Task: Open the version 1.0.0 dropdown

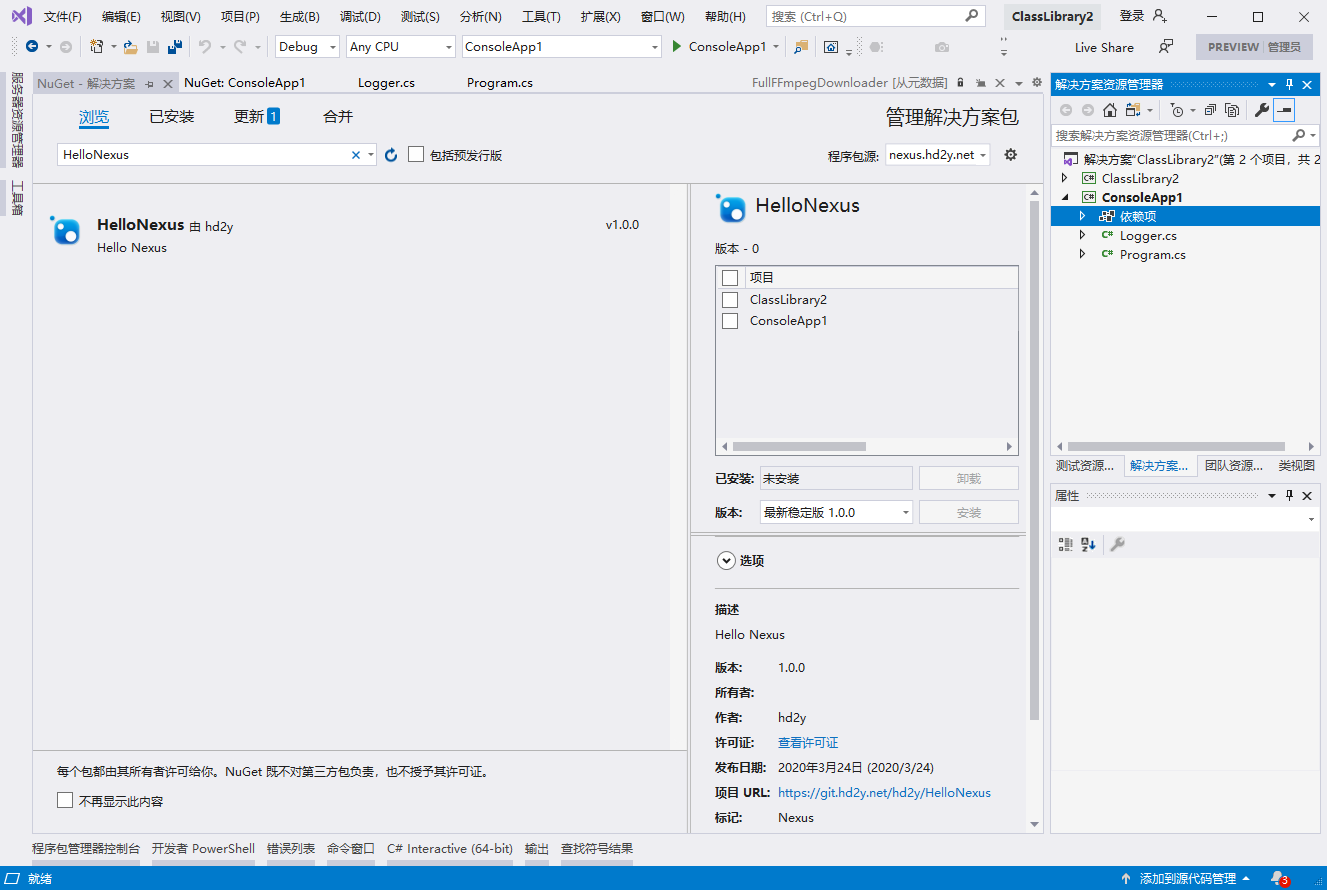Action: [837, 512]
